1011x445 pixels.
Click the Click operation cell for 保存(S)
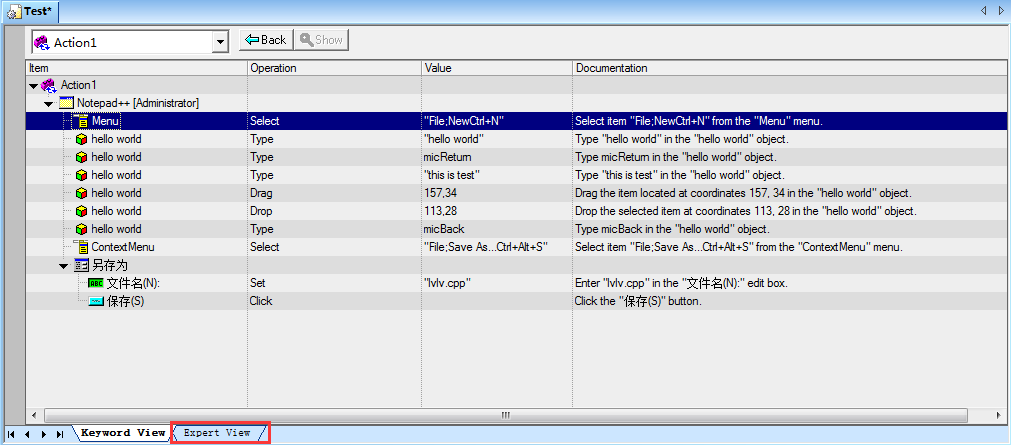(x=335, y=301)
